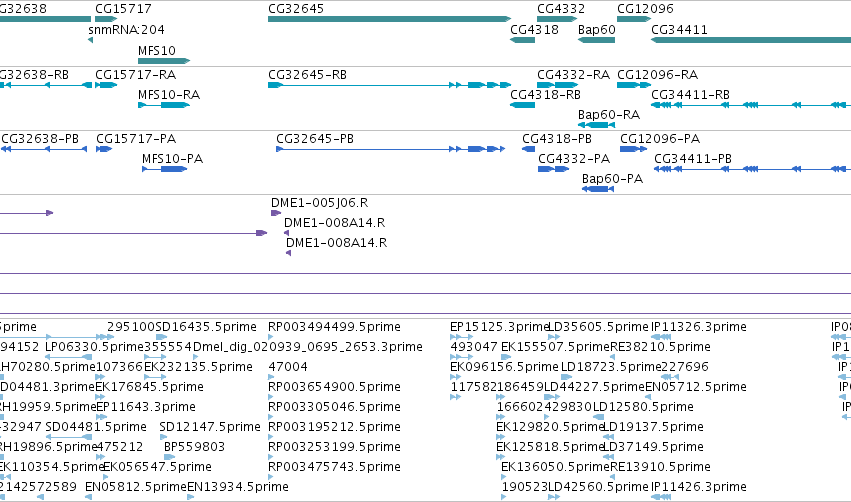The width and height of the screenshot is (851, 502).
Task: Click the LD18723.5prime EST label
Action: coord(611,367)
